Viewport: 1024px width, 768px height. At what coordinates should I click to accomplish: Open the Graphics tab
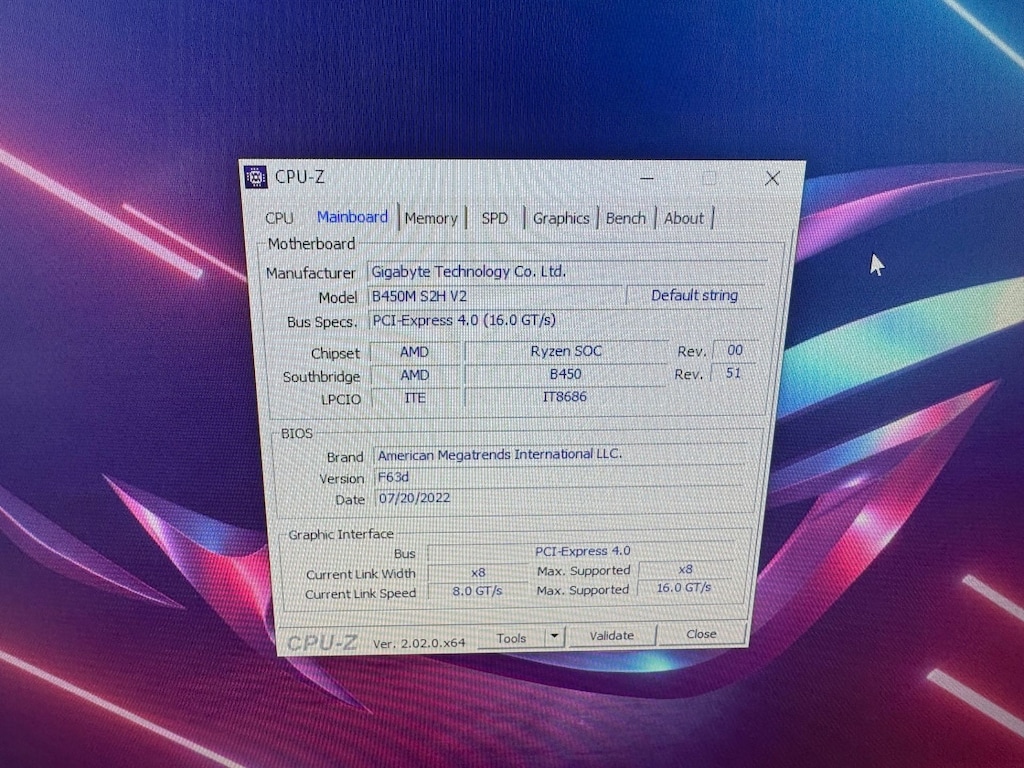click(x=561, y=218)
